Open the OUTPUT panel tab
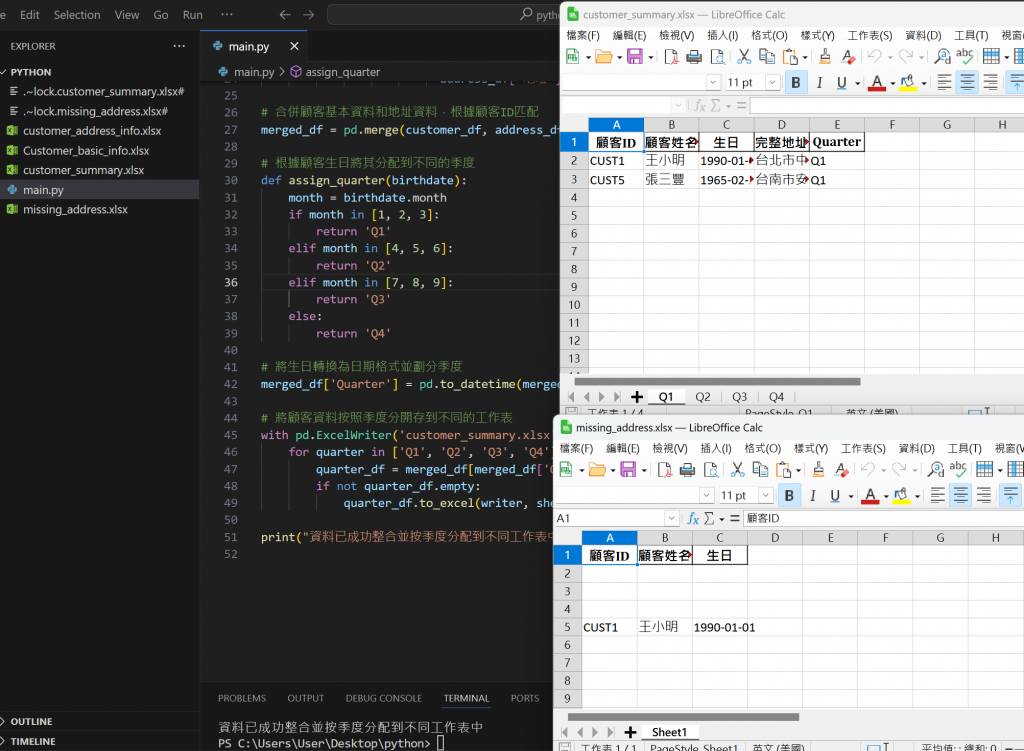The width and height of the screenshot is (1024, 751). tap(305, 698)
